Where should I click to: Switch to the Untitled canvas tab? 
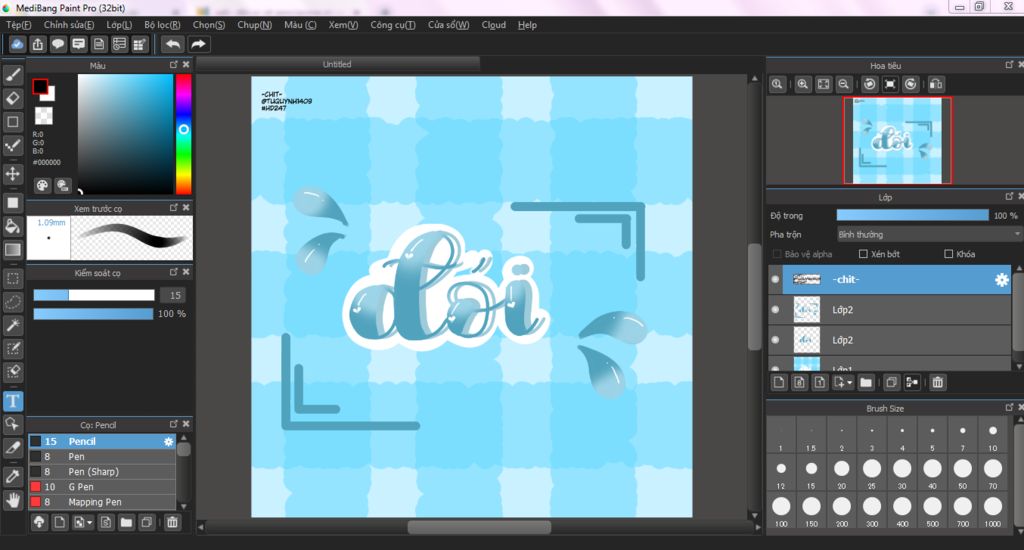pyautogui.click(x=337, y=64)
